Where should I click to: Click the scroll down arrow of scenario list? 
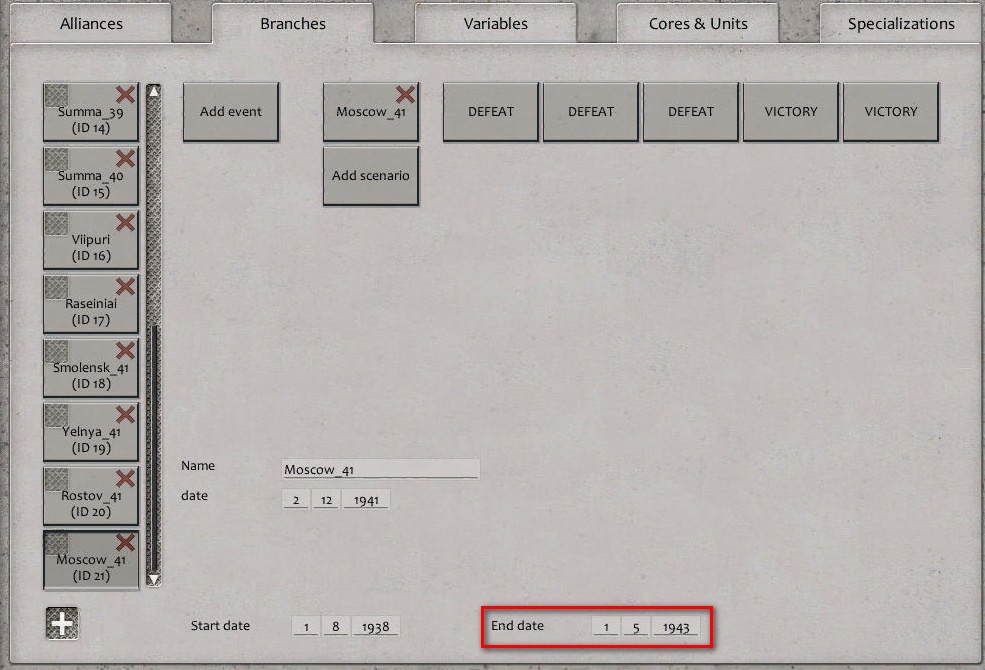[153, 579]
